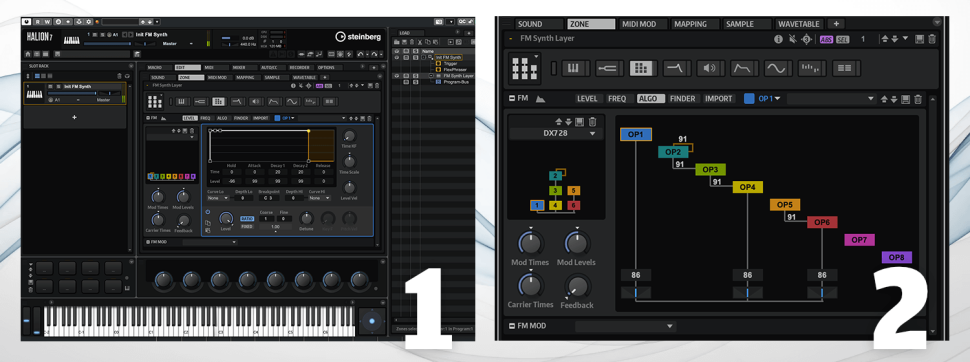Open the Curve Hi None dropdown
The height and width of the screenshot is (362, 970).
point(319,198)
